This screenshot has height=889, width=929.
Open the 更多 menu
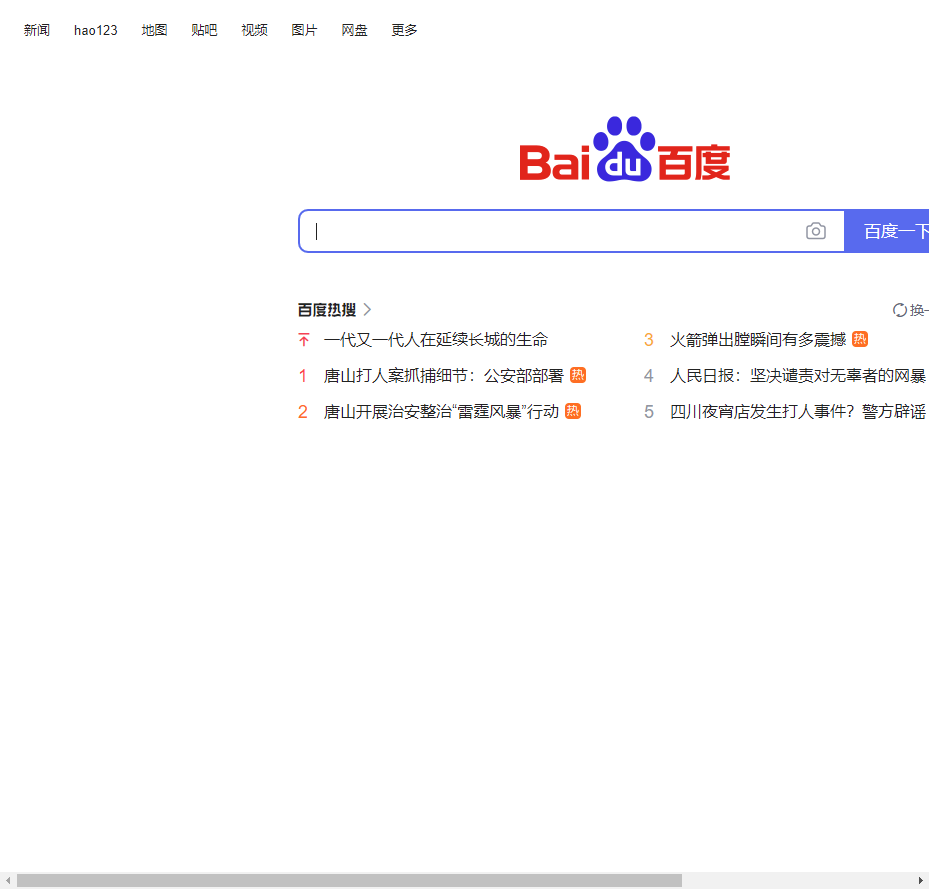[x=405, y=30]
